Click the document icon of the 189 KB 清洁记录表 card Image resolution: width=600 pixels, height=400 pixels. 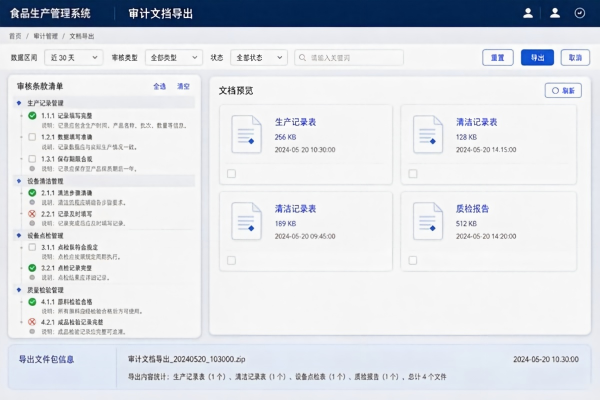pyautogui.click(x=246, y=221)
